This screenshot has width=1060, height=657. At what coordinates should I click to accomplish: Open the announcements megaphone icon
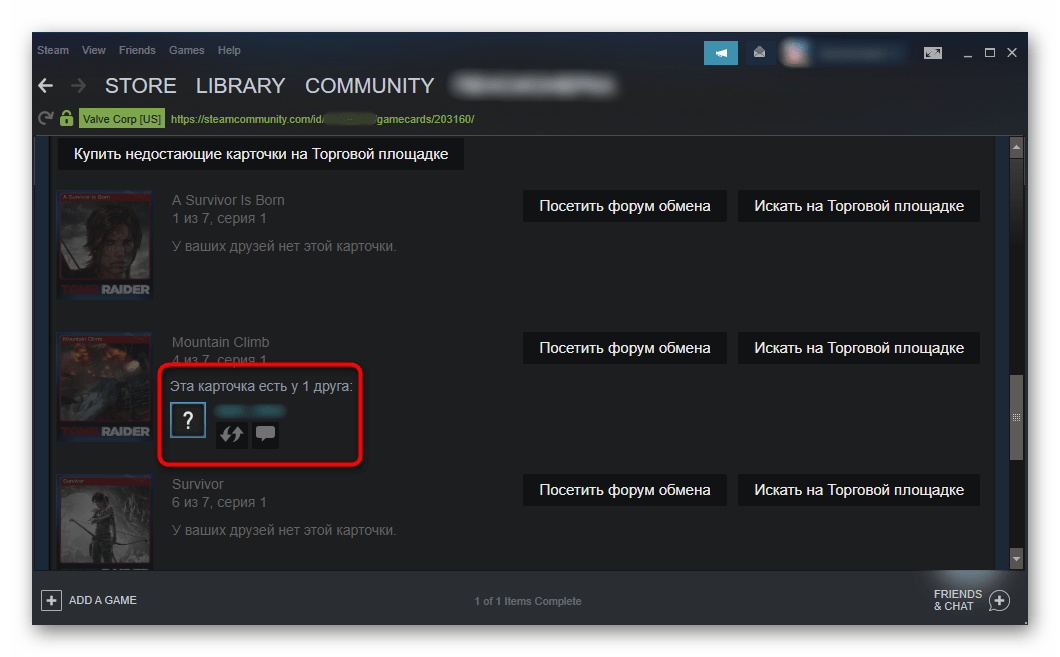click(x=721, y=53)
